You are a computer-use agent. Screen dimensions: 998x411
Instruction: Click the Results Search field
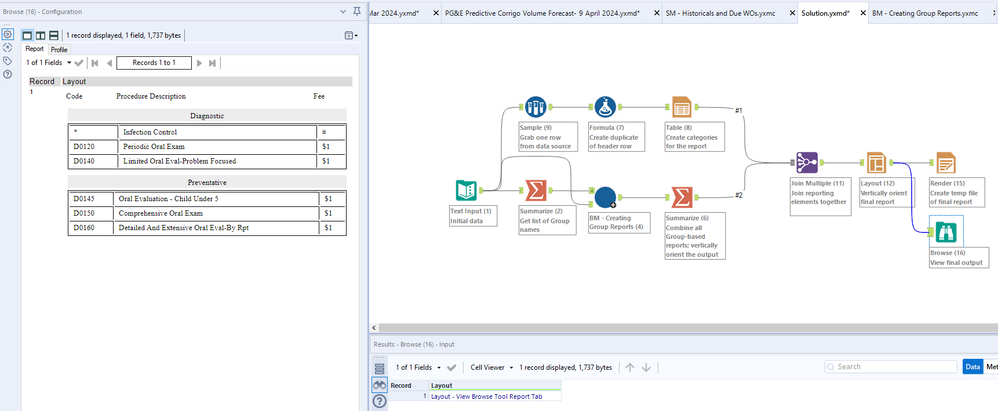click(x=891, y=366)
